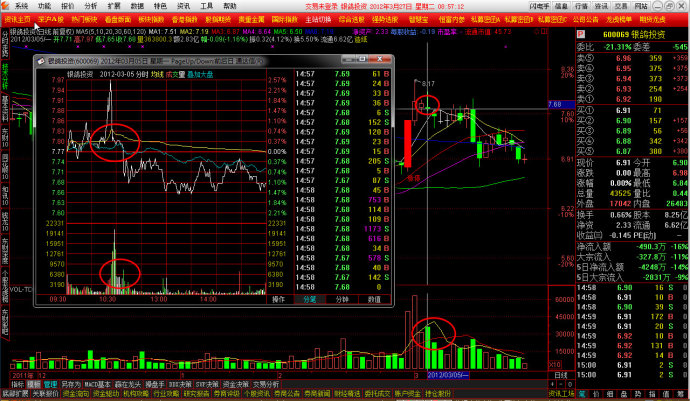This screenshot has height=401, width=690.
Task: Click the red P icon beside 600069
Action: point(581,34)
